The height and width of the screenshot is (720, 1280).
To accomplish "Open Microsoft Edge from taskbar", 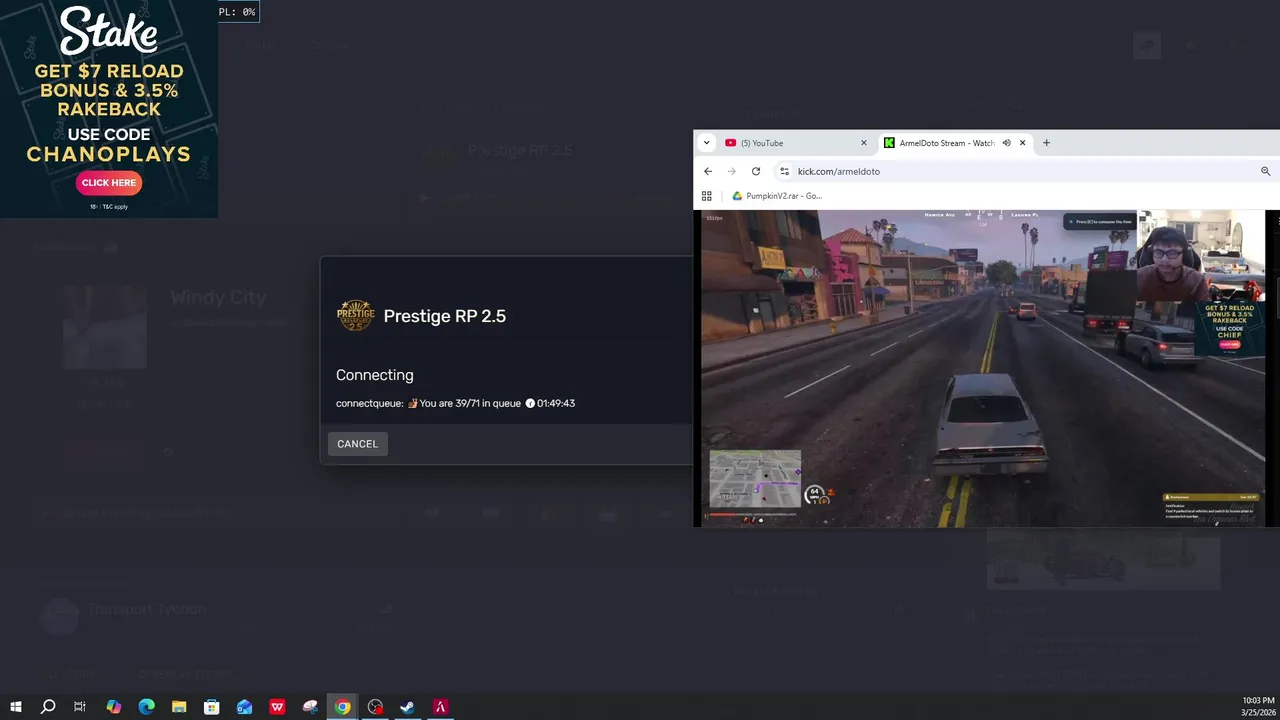I will 146,707.
